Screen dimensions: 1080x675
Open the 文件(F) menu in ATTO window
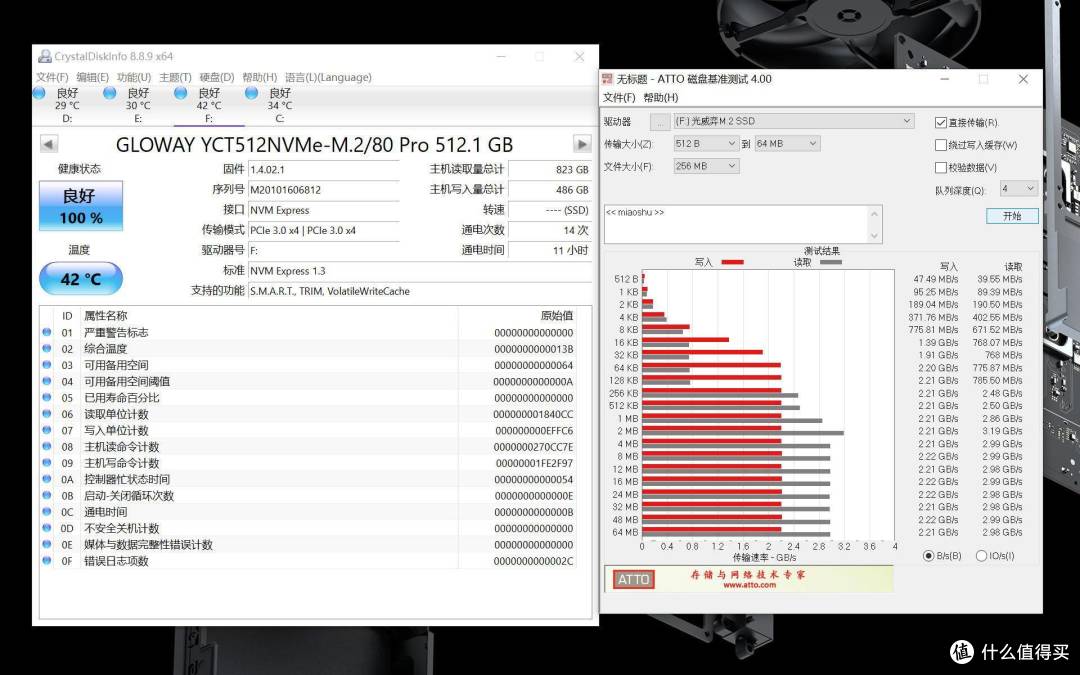[619, 98]
